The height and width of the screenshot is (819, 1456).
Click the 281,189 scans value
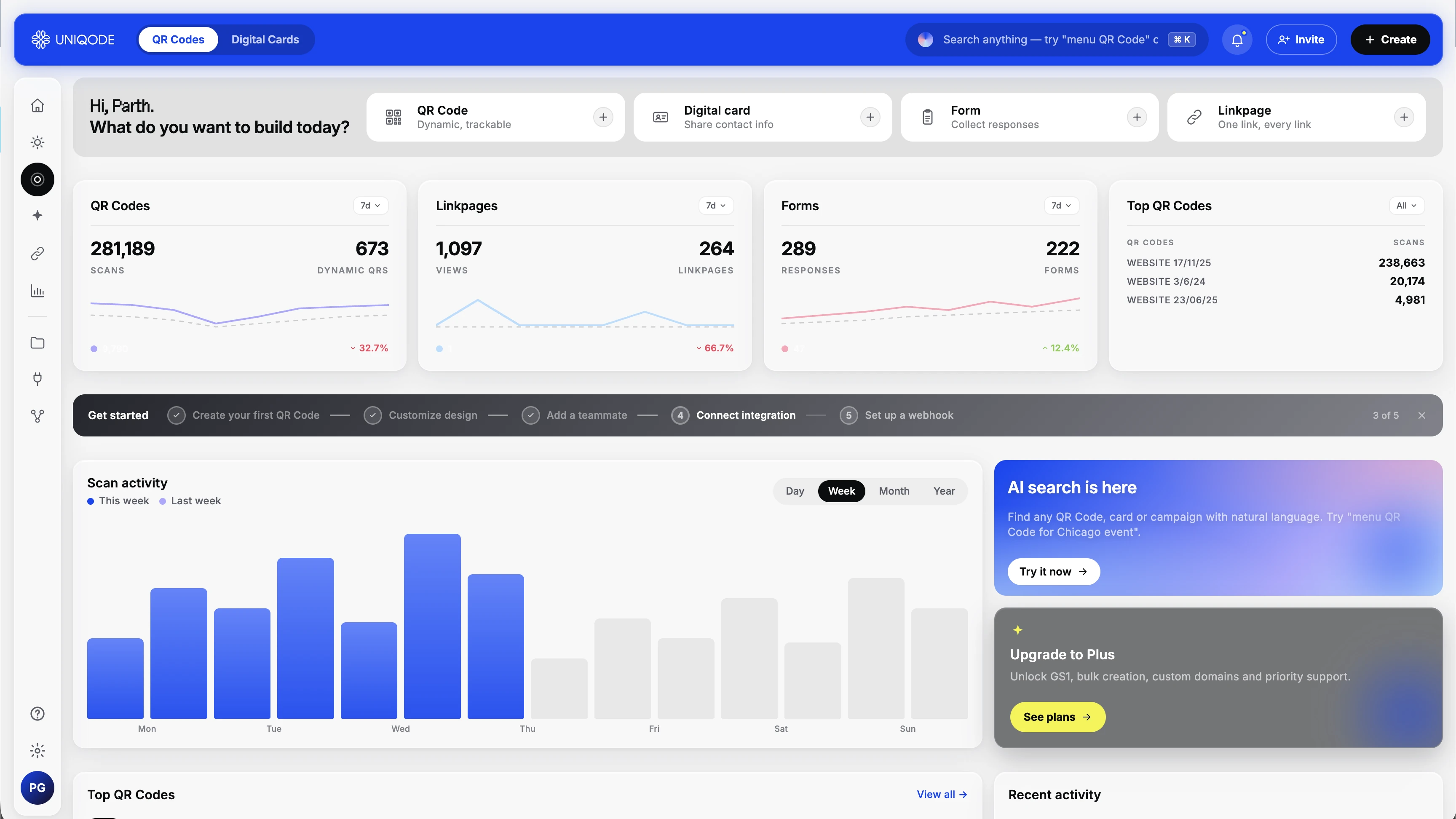(123, 249)
